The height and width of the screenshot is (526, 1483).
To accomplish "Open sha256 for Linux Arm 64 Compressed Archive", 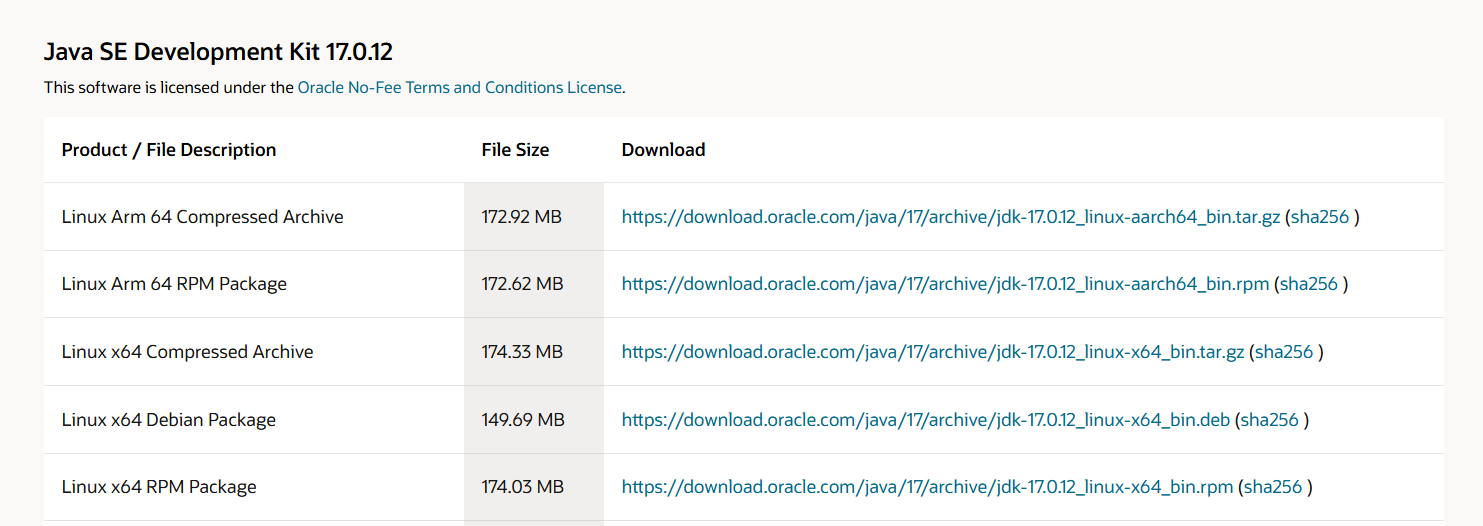I will coord(1320,216).
